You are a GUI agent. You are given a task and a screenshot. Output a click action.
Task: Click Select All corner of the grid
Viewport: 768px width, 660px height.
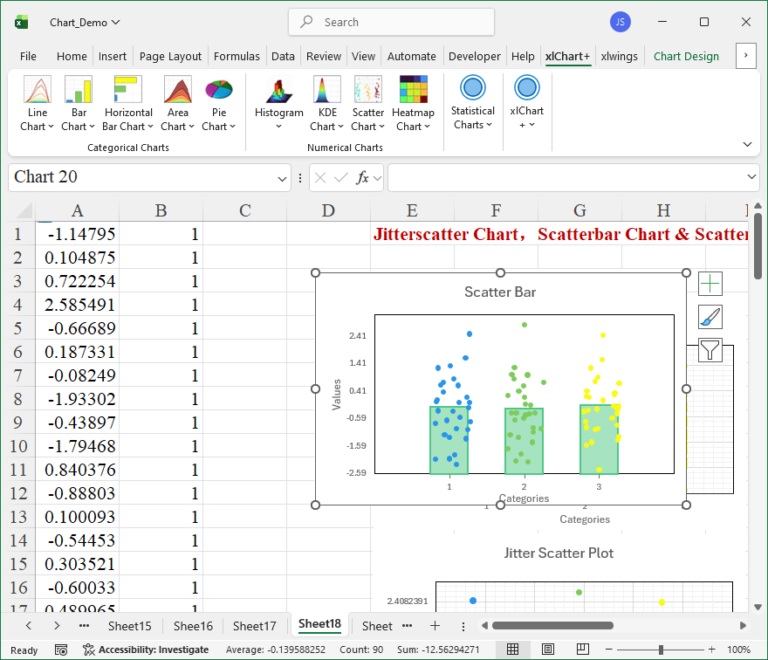(23, 211)
